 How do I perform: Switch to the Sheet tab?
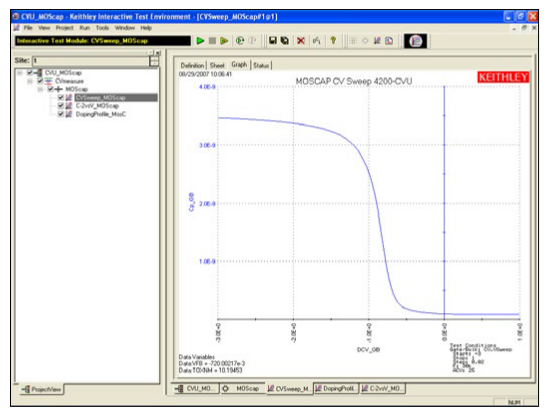coord(217,65)
